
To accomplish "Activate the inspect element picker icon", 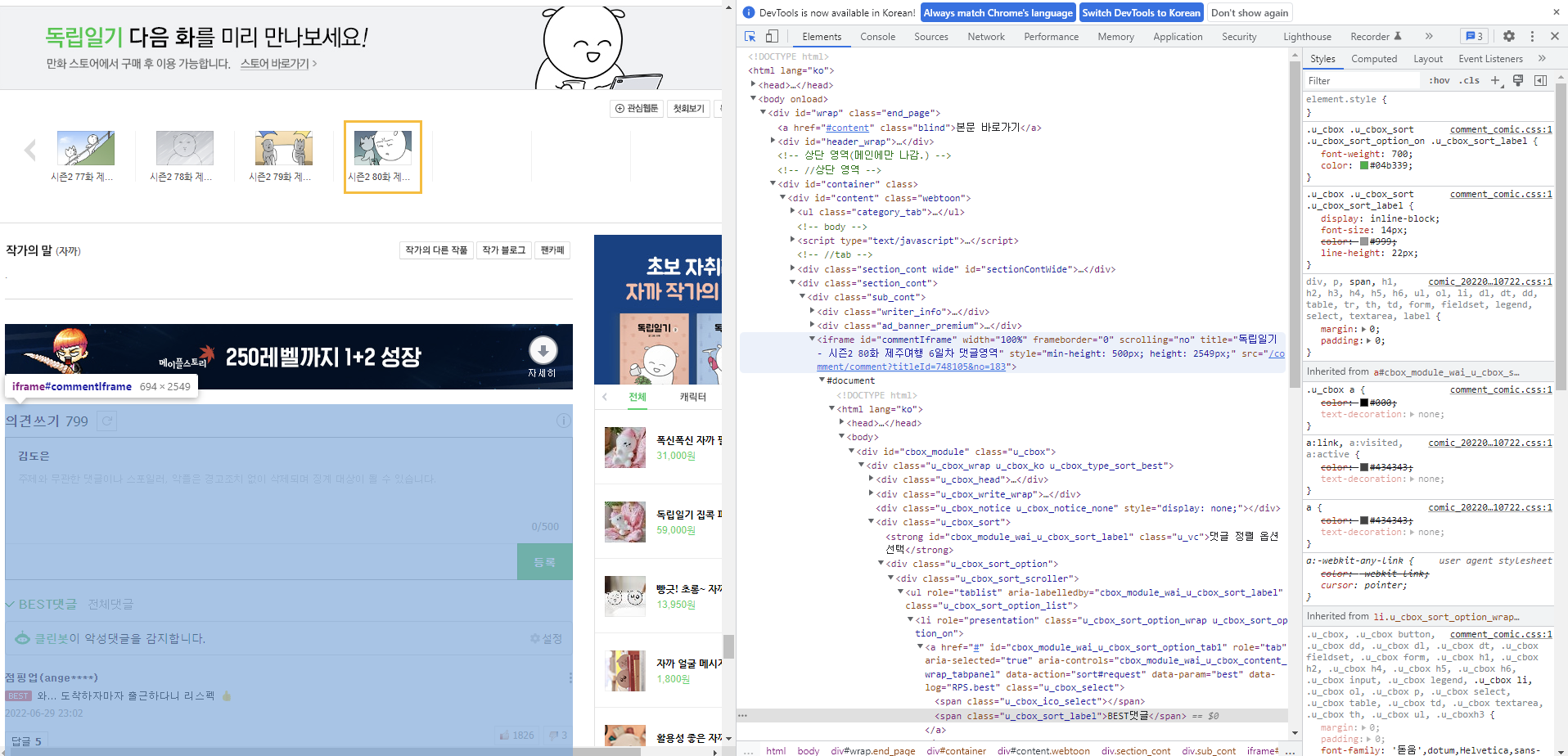I will (750, 36).
